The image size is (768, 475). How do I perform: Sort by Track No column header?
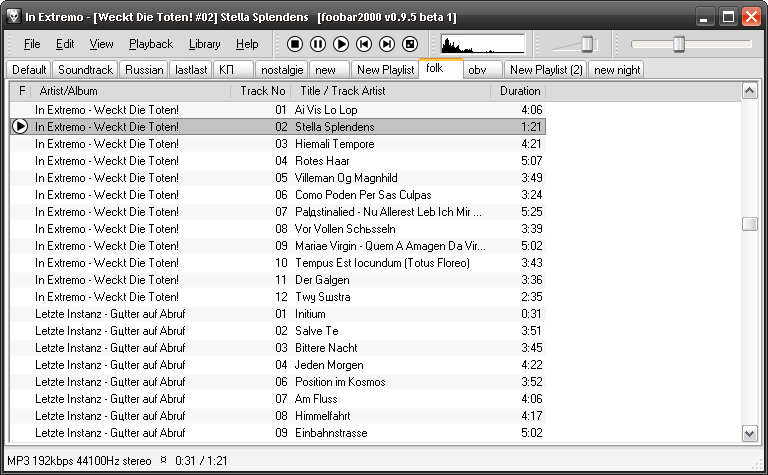point(261,91)
